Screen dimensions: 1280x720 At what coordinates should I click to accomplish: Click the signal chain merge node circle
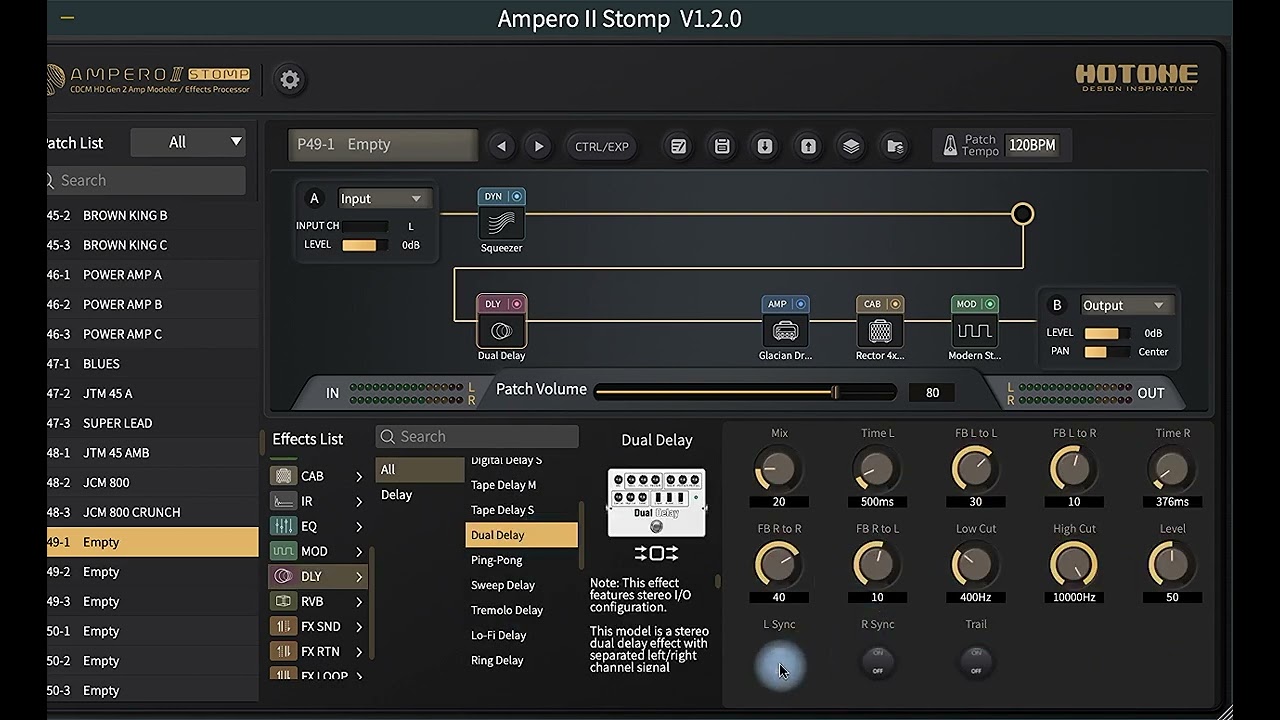[x=1022, y=213]
